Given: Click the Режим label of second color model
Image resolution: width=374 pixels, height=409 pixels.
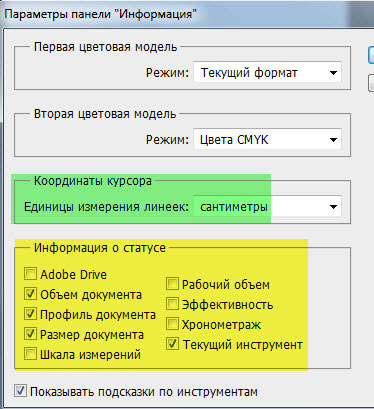Looking at the screenshot, I should 167,140.
